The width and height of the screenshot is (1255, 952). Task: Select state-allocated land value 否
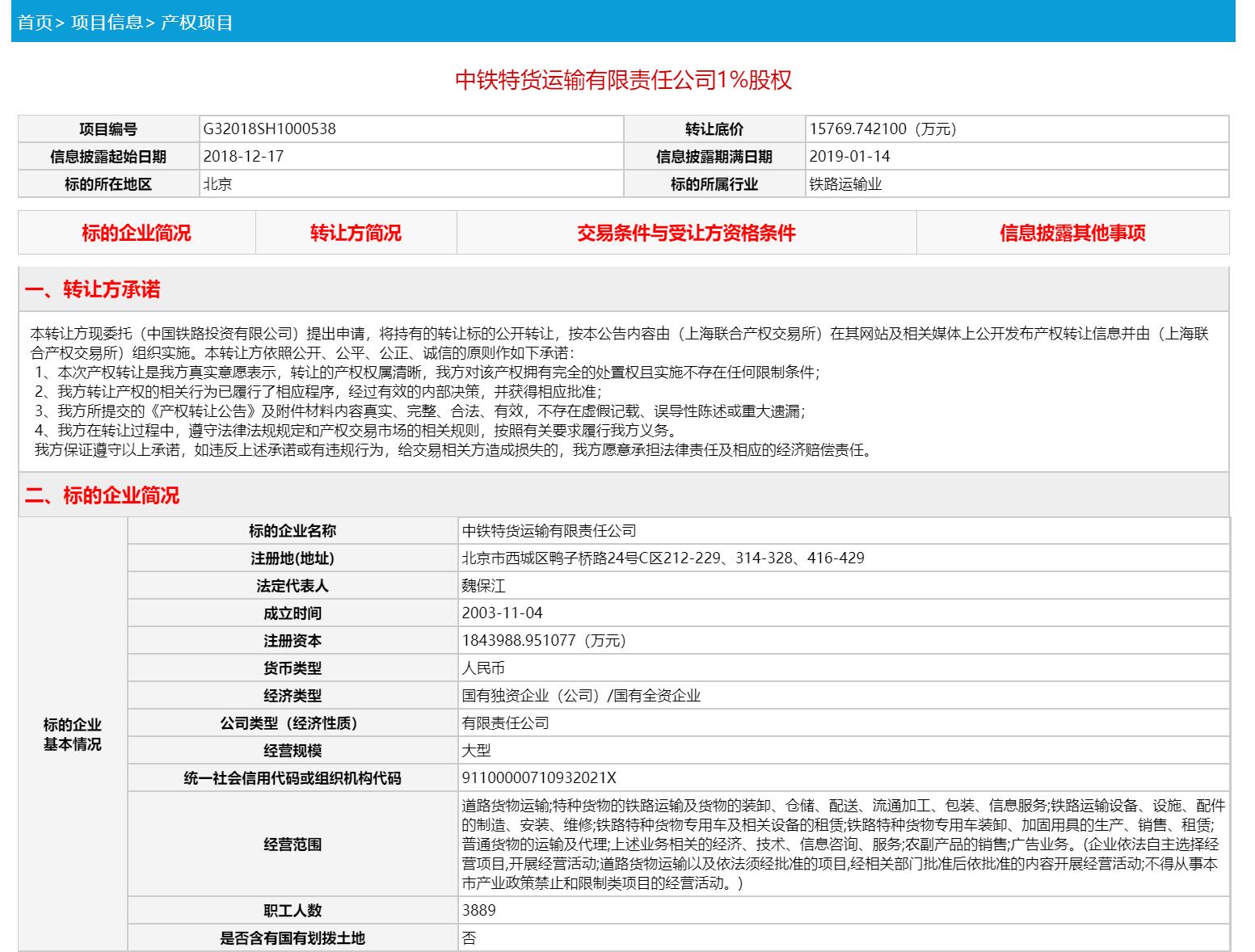pos(469,938)
